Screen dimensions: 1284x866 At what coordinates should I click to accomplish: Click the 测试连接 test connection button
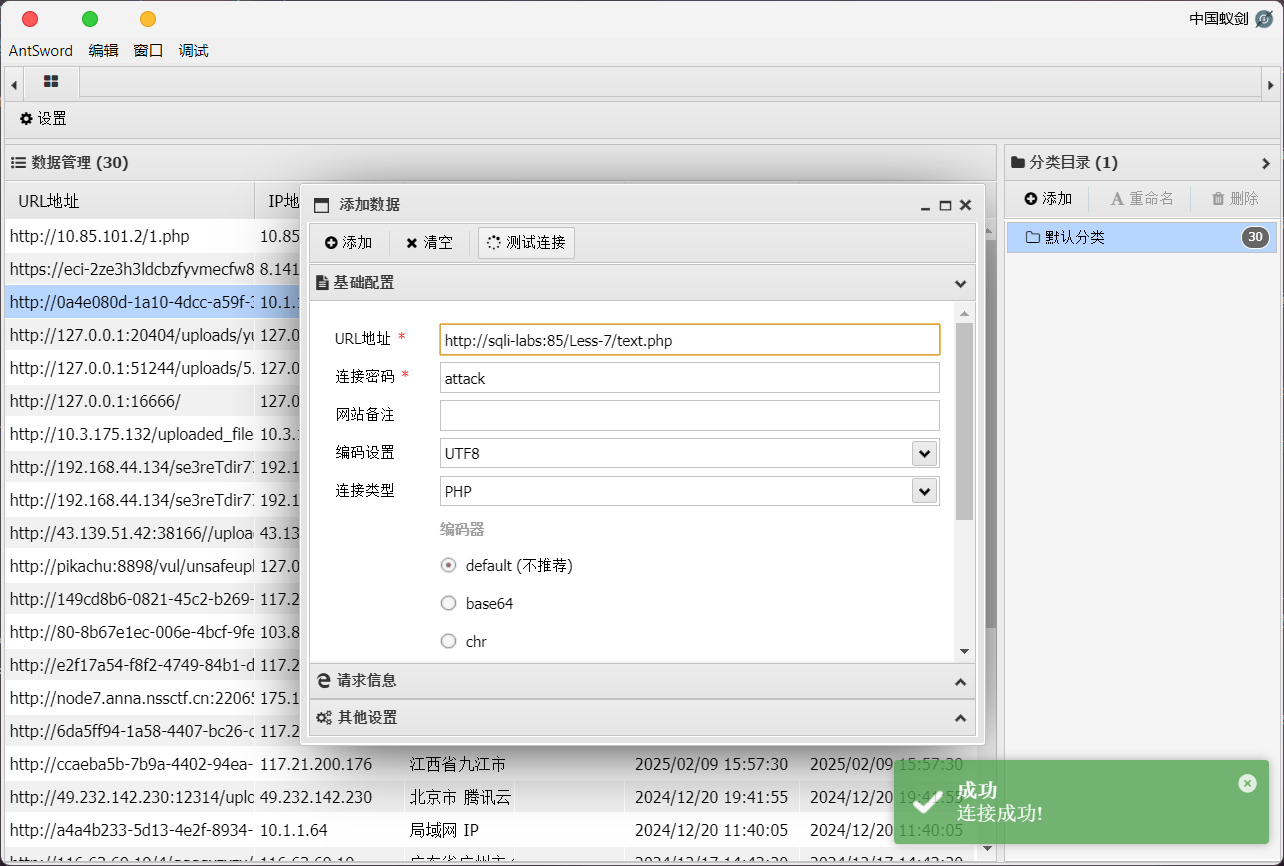526,243
